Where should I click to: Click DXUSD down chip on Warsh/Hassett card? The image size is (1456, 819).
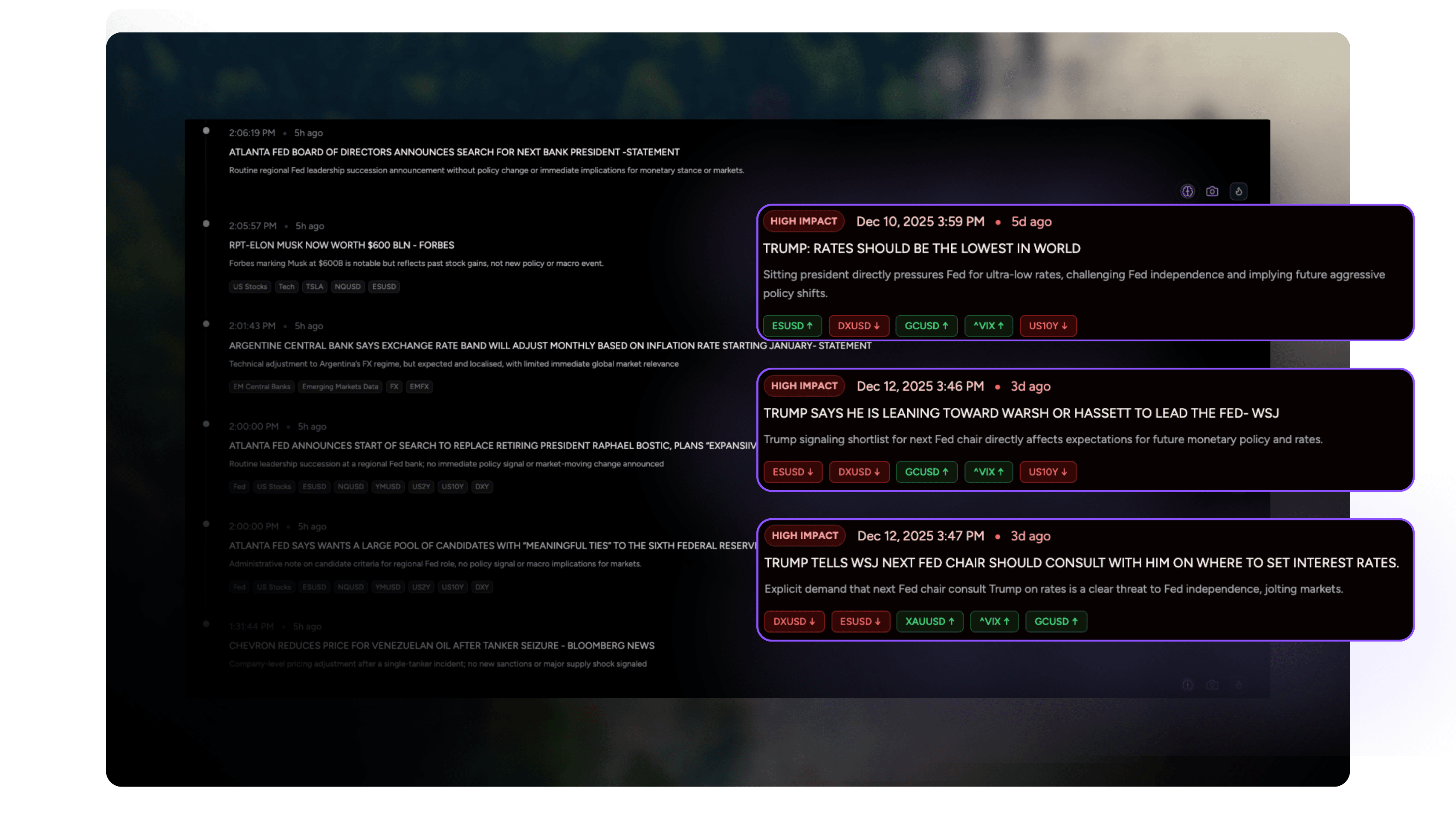859,472
